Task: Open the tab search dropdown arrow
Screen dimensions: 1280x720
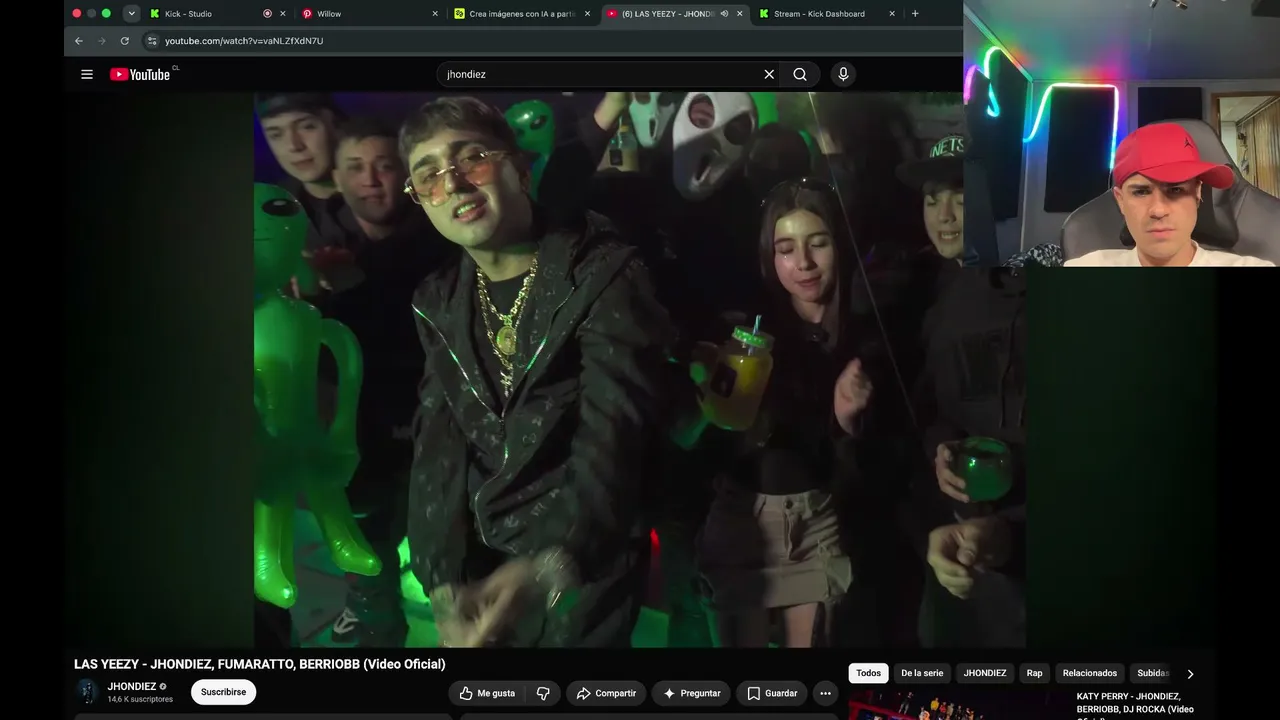Action: (131, 14)
